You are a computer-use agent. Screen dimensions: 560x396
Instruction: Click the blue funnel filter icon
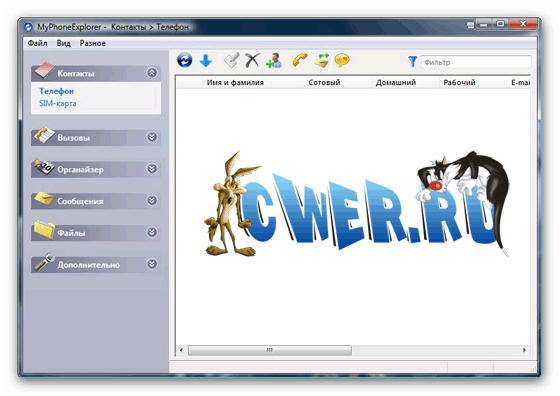pos(412,61)
